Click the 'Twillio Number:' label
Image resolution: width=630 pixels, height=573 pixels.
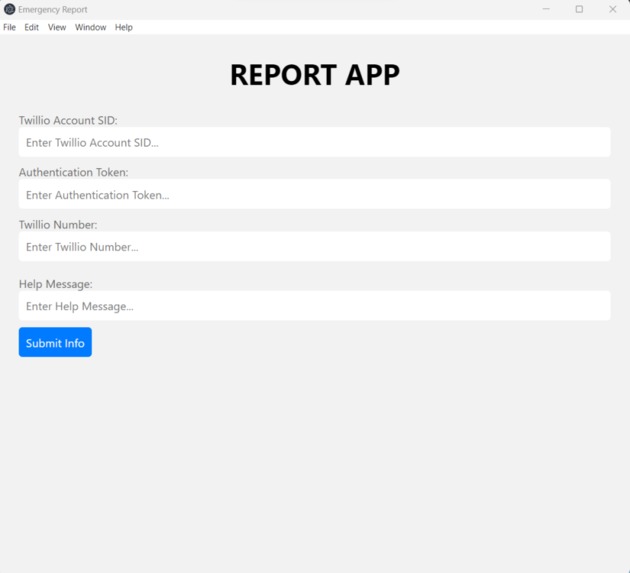pyautogui.click(x=58, y=225)
